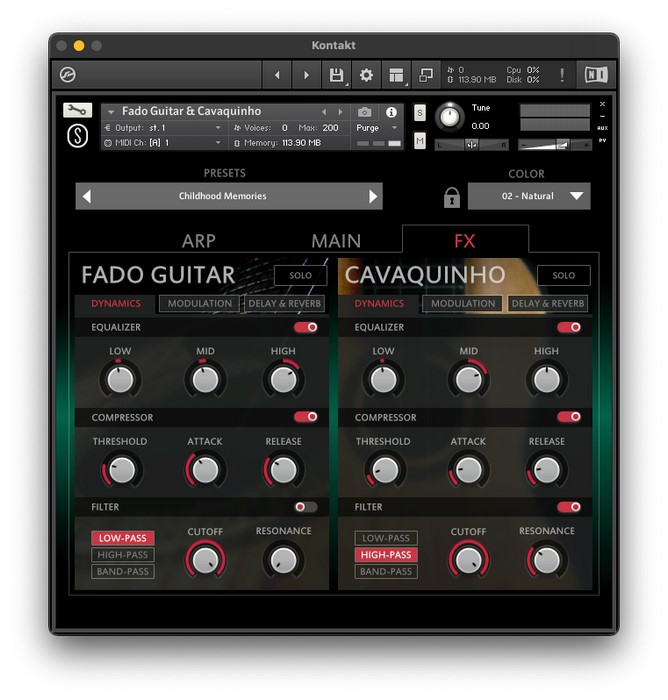Click the NI logo button
Viewport: 668px width, 700px height.
tap(595, 75)
